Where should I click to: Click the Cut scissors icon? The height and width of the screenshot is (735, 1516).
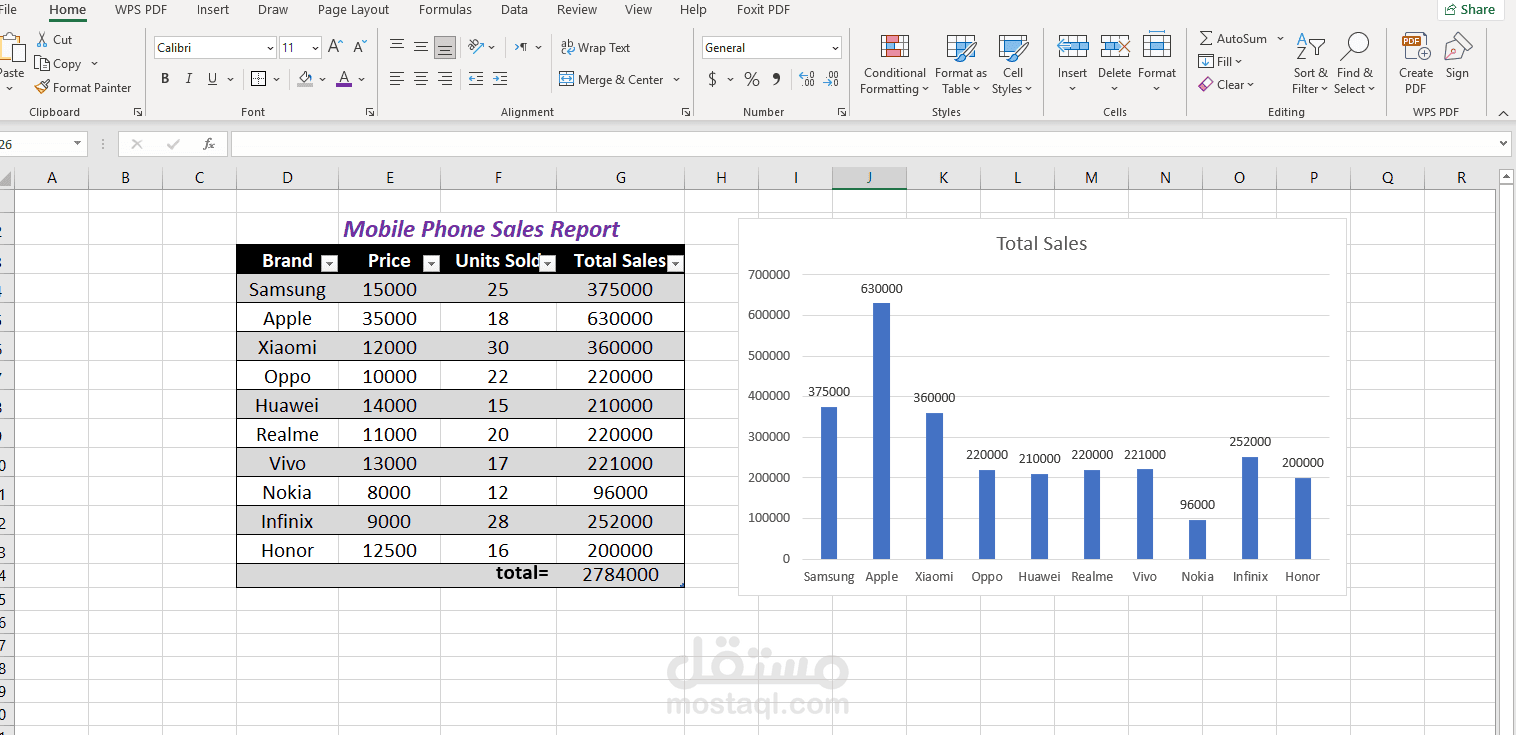tap(42, 40)
